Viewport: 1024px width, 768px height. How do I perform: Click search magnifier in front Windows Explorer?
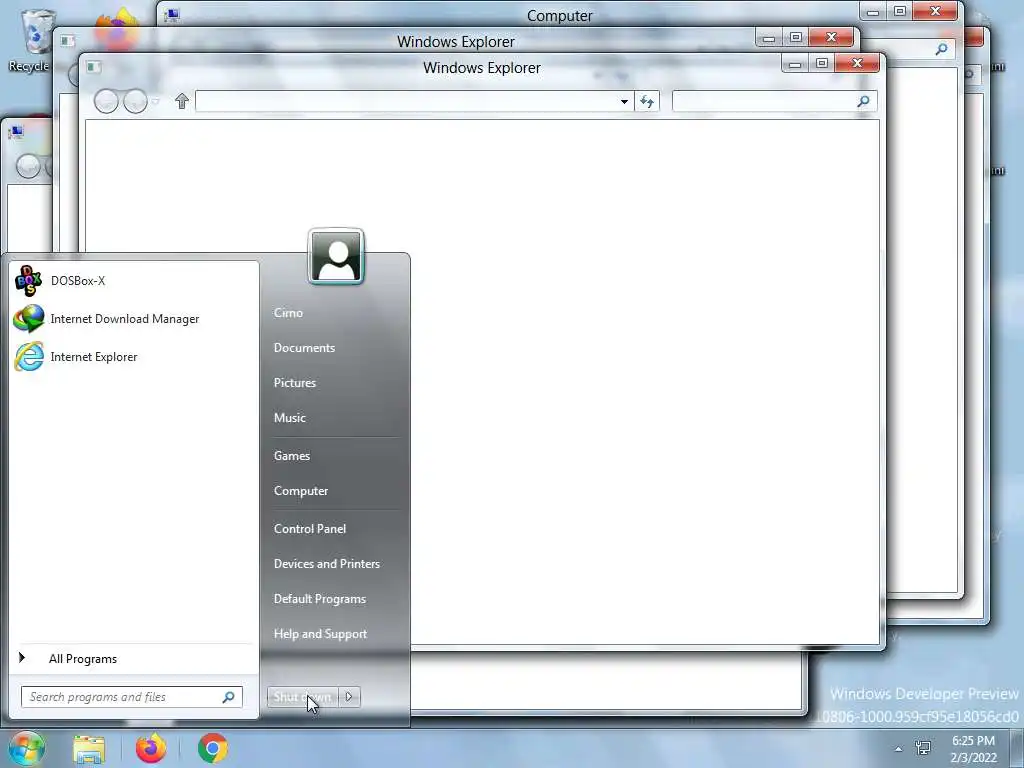(863, 102)
